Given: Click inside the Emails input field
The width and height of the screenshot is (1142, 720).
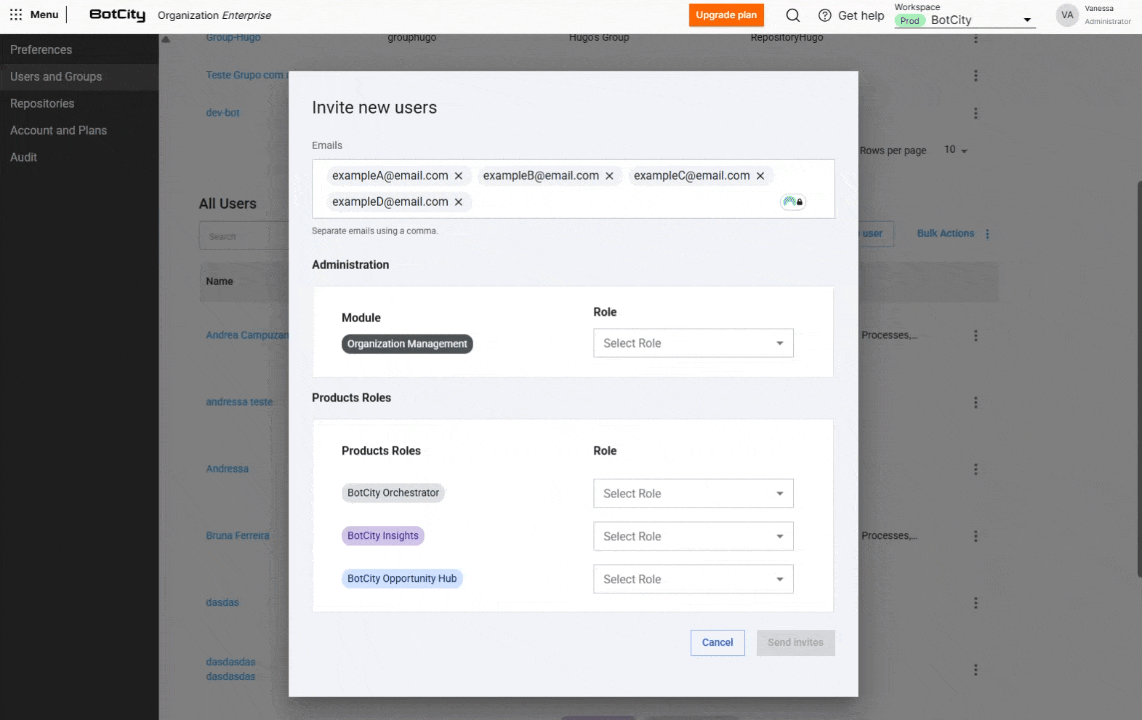Looking at the screenshot, I should [620, 202].
